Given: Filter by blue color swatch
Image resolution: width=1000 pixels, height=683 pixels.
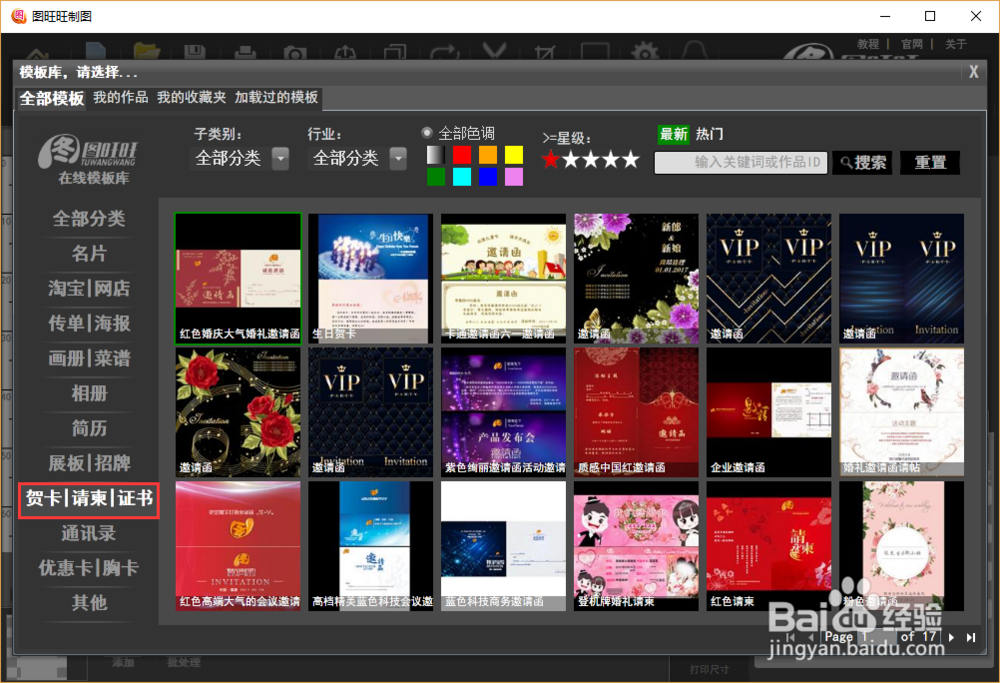Looking at the screenshot, I should point(488,177).
